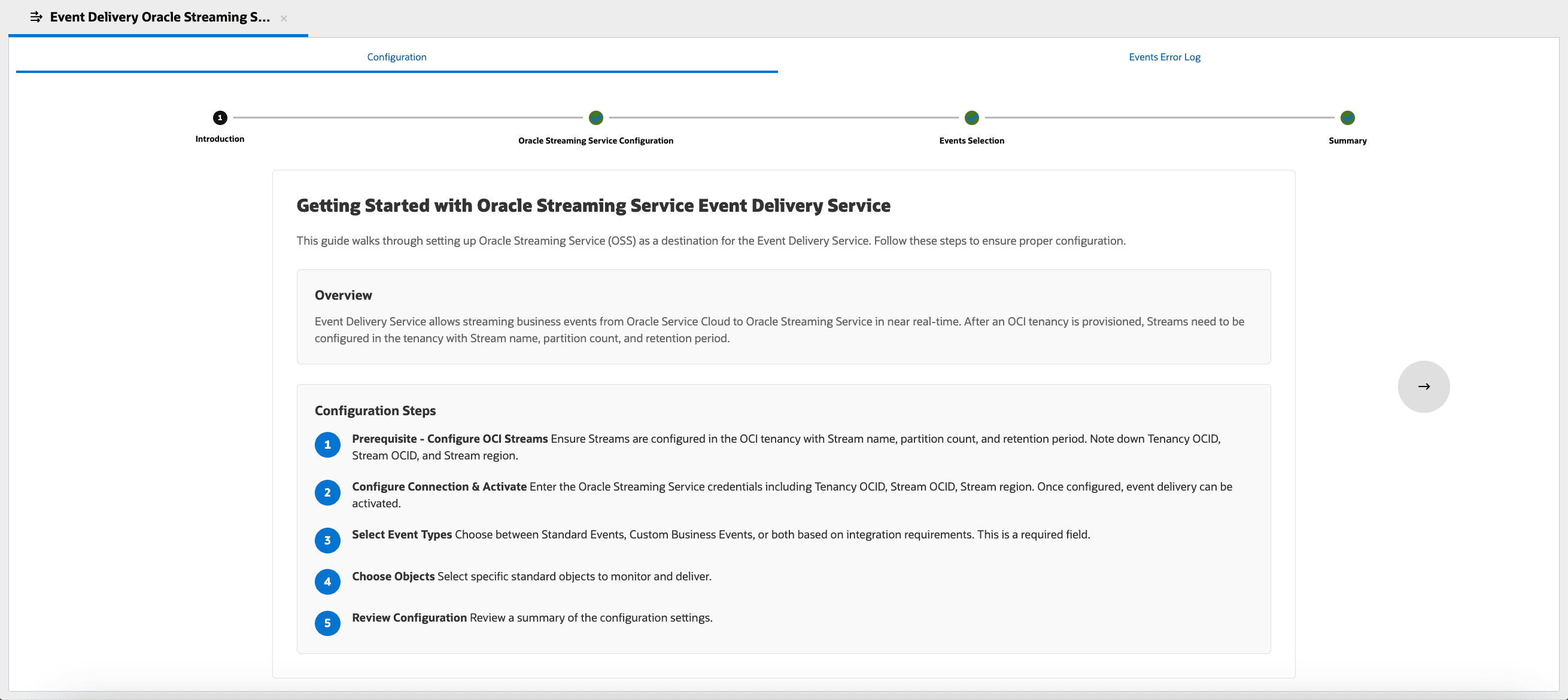Click the blue number 1 step badge
1568x700 pixels.
(x=327, y=445)
